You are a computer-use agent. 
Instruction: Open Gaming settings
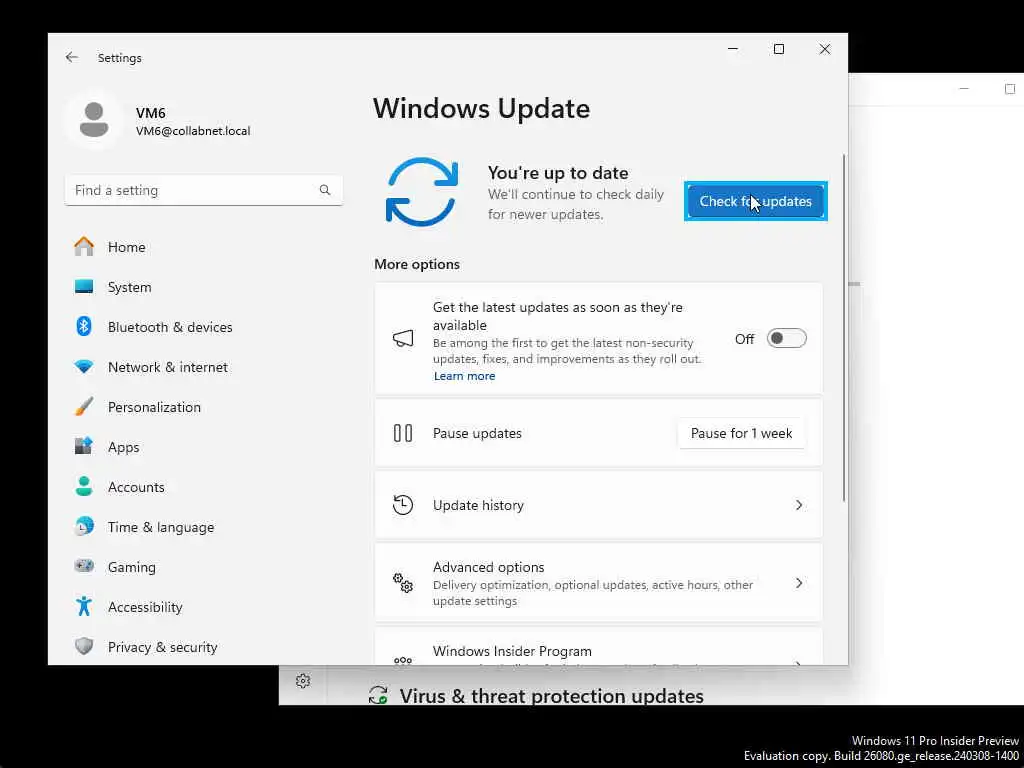204,566
